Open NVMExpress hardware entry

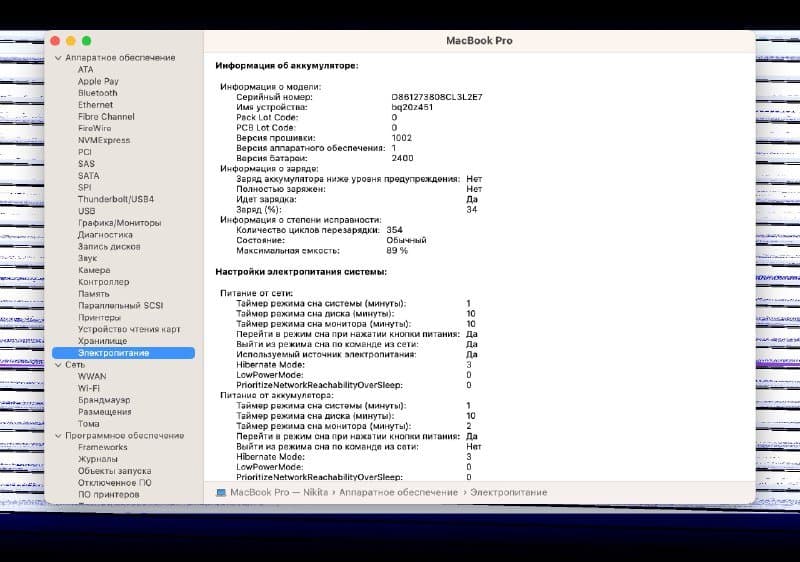coord(104,140)
